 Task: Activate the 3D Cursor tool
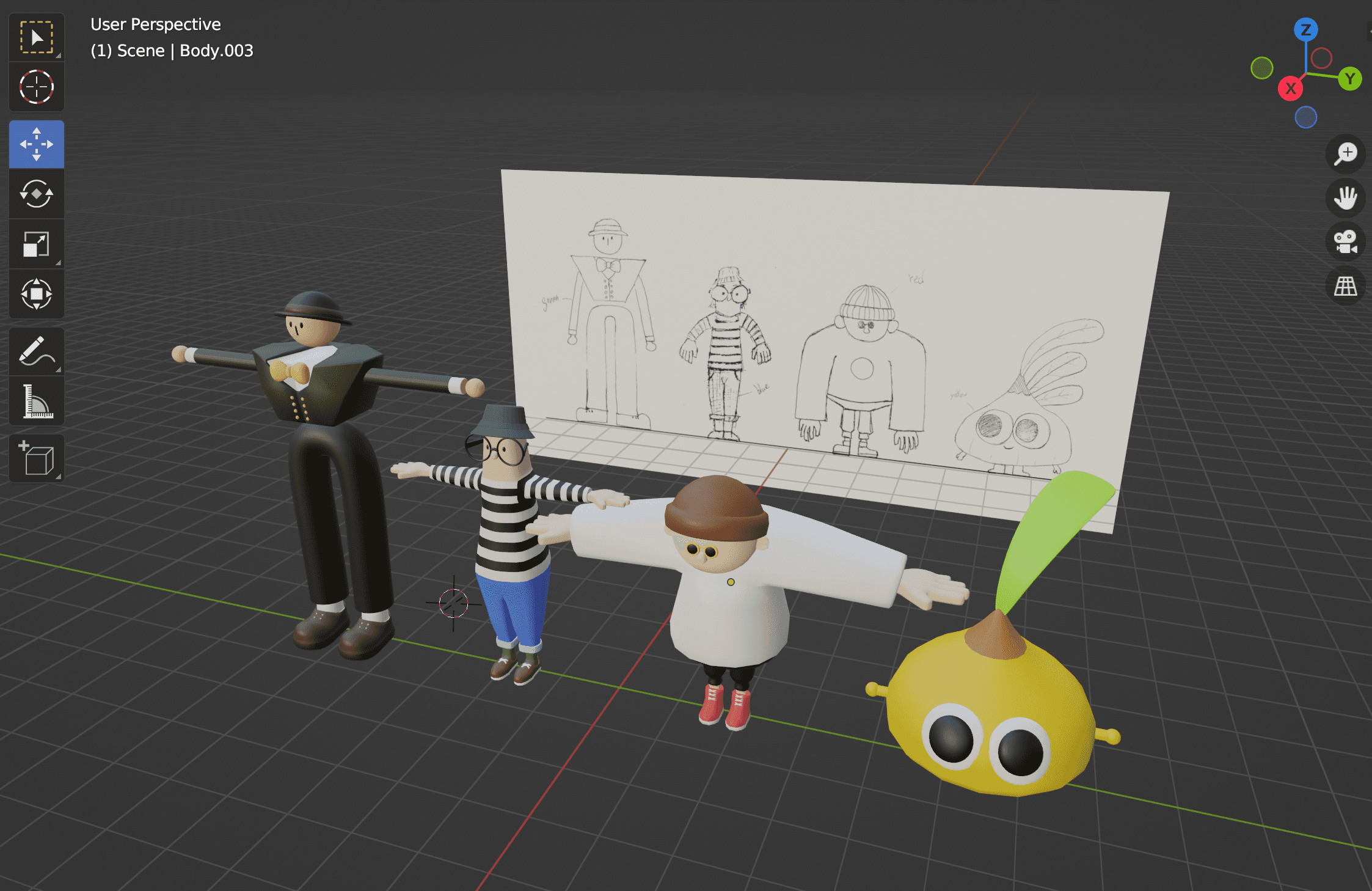pyautogui.click(x=37, y=87)
